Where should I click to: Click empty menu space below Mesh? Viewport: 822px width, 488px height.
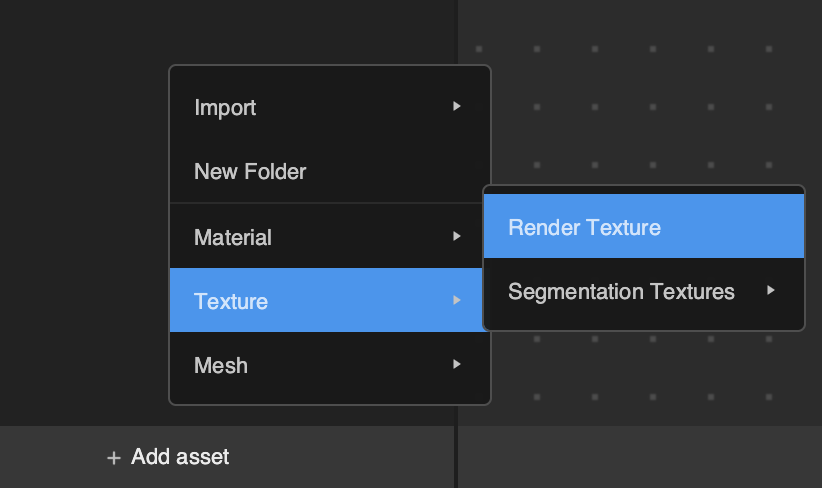pyautogui.click(x=330, y=400)
